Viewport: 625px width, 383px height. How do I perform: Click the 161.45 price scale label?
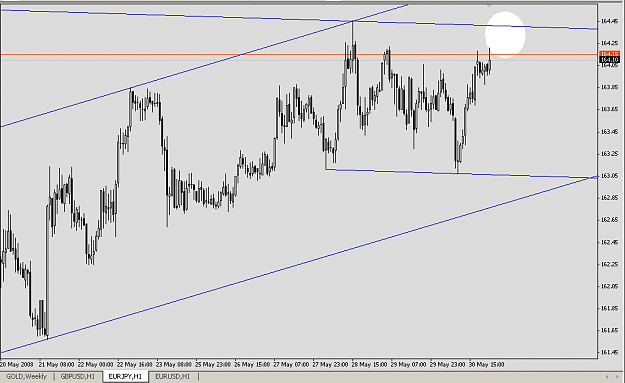click(x=609, y=353)
